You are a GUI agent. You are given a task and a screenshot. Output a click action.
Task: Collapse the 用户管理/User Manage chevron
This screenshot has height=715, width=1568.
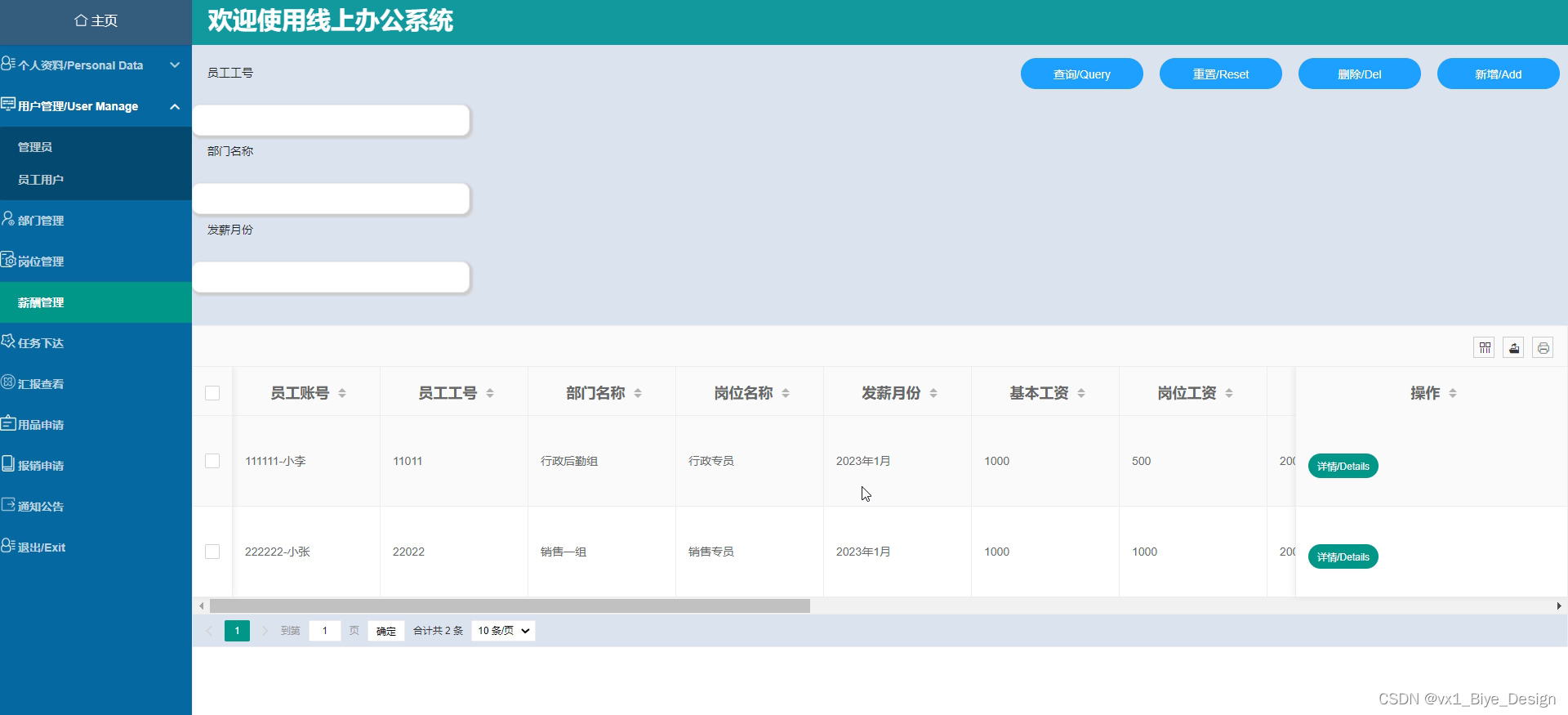[x=175, y=106]
